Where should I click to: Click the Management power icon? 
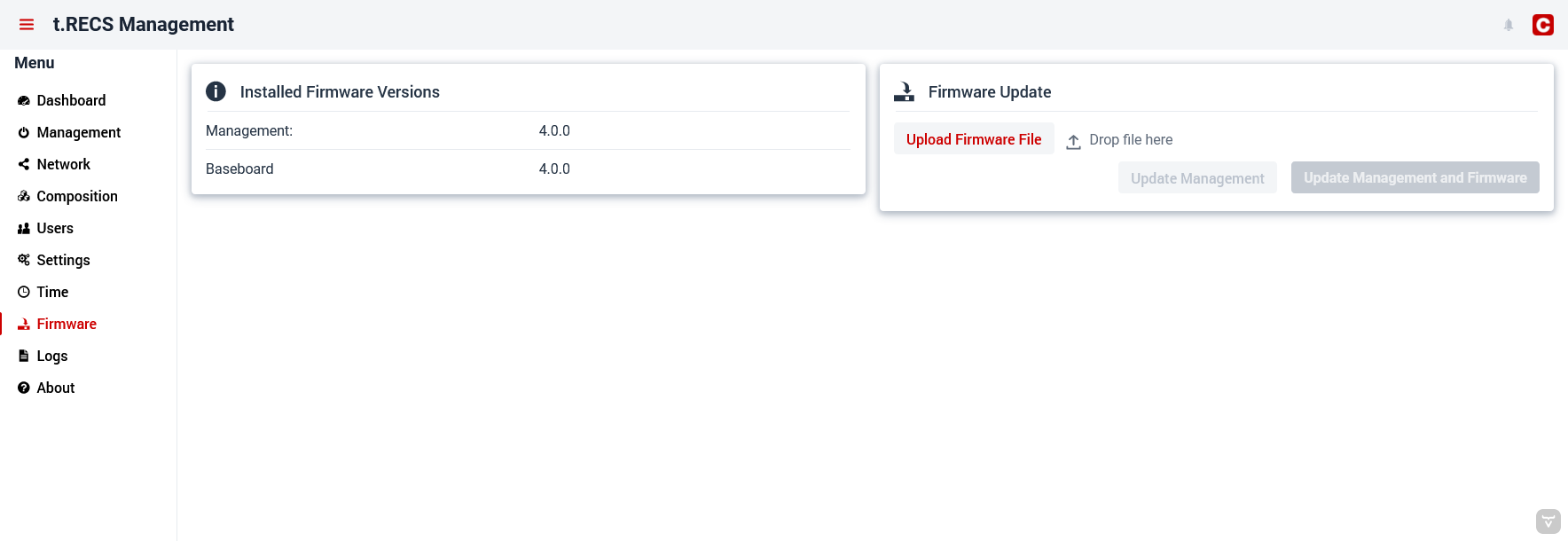[x=24, y=133]
